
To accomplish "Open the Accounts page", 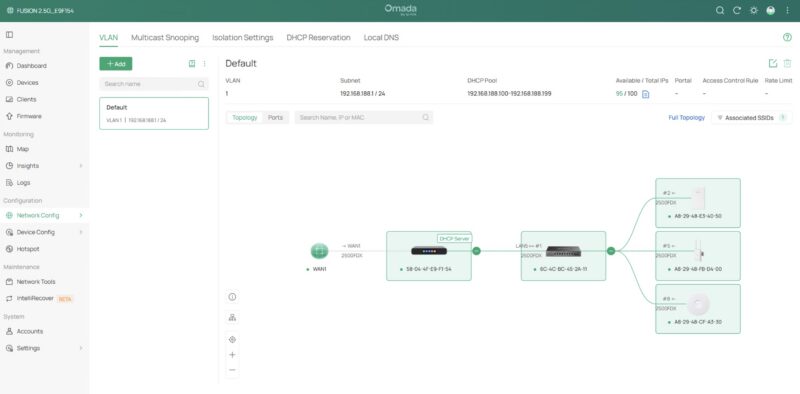I will (x=30, y=331).
